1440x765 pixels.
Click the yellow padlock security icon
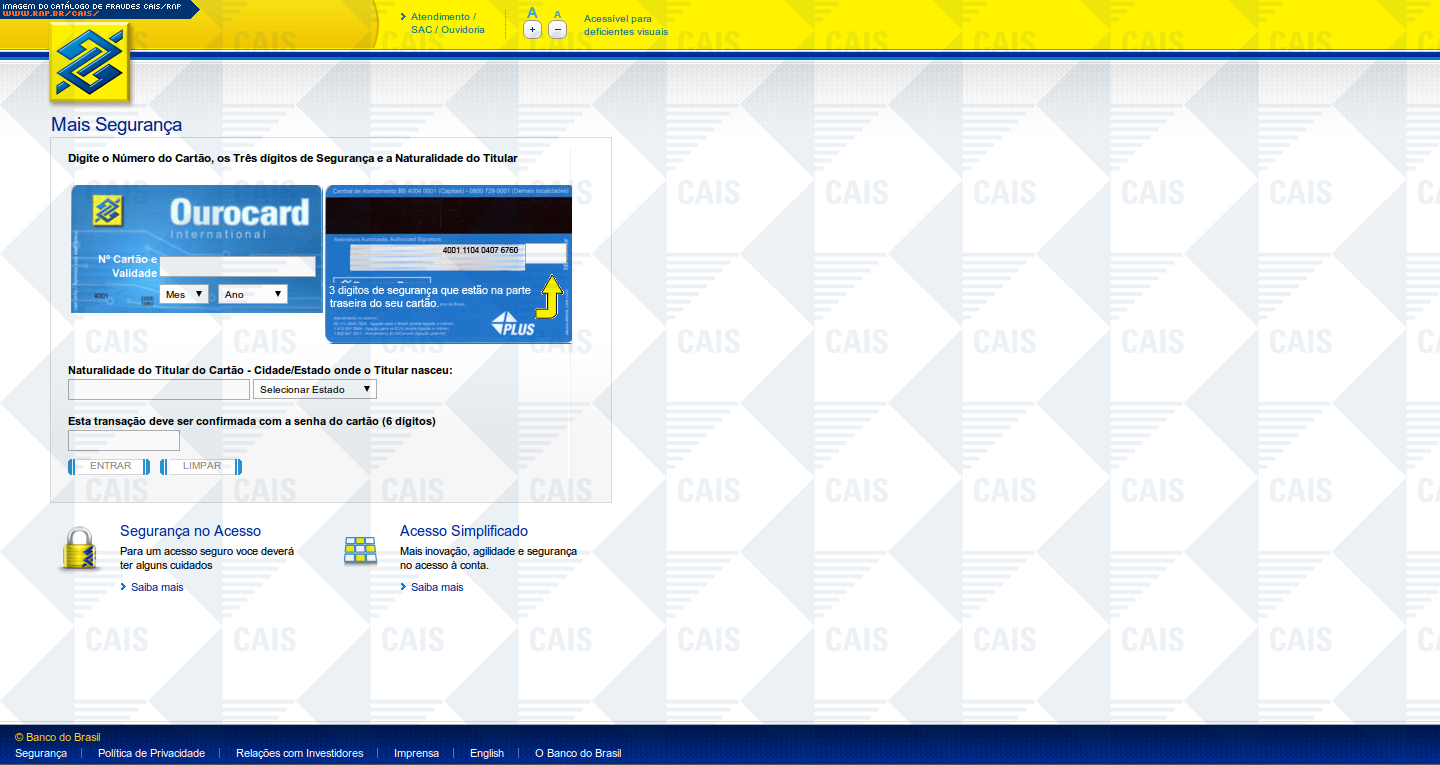tap(80, 549)
